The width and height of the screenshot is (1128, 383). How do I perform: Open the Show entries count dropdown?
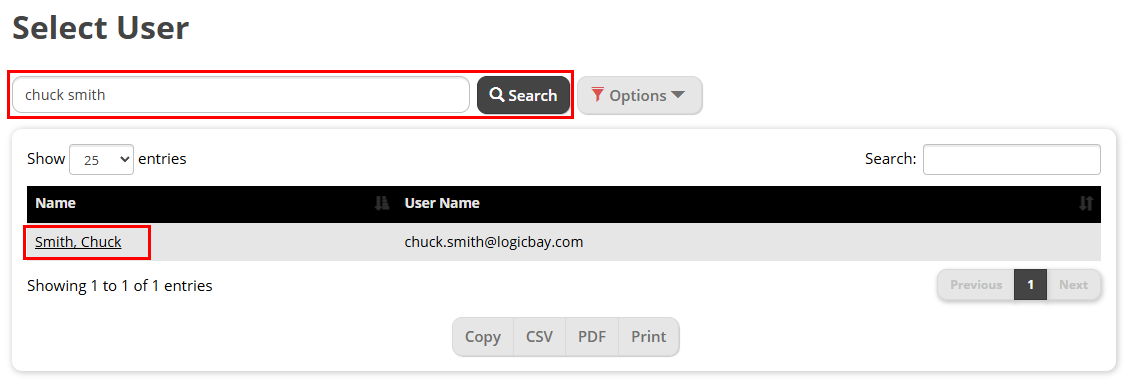[x=101, y=160]
